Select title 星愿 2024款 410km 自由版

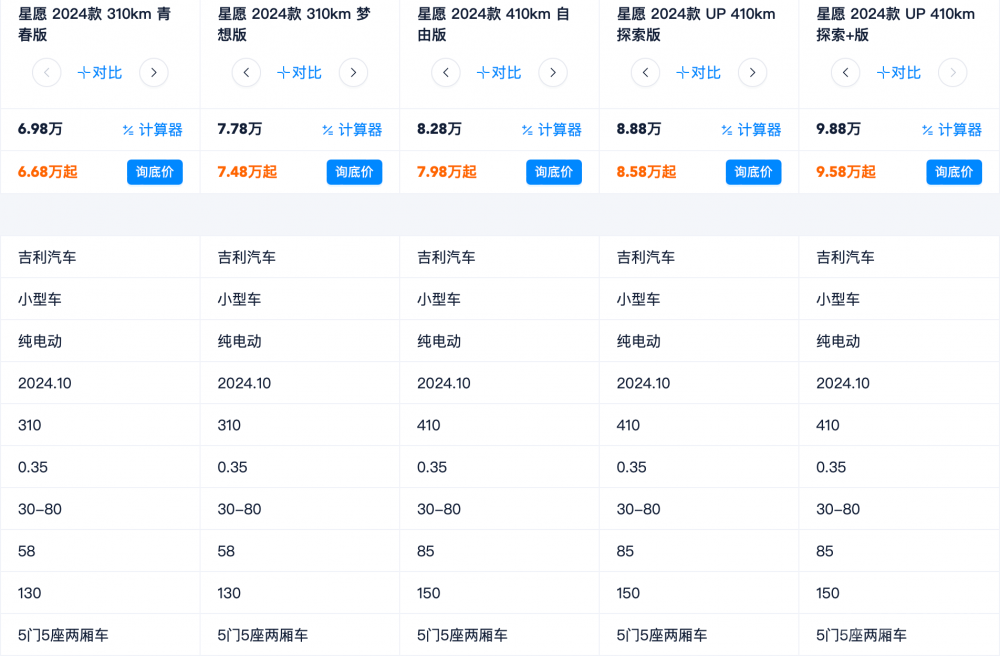pyautogui.click(x=494, y=24)
